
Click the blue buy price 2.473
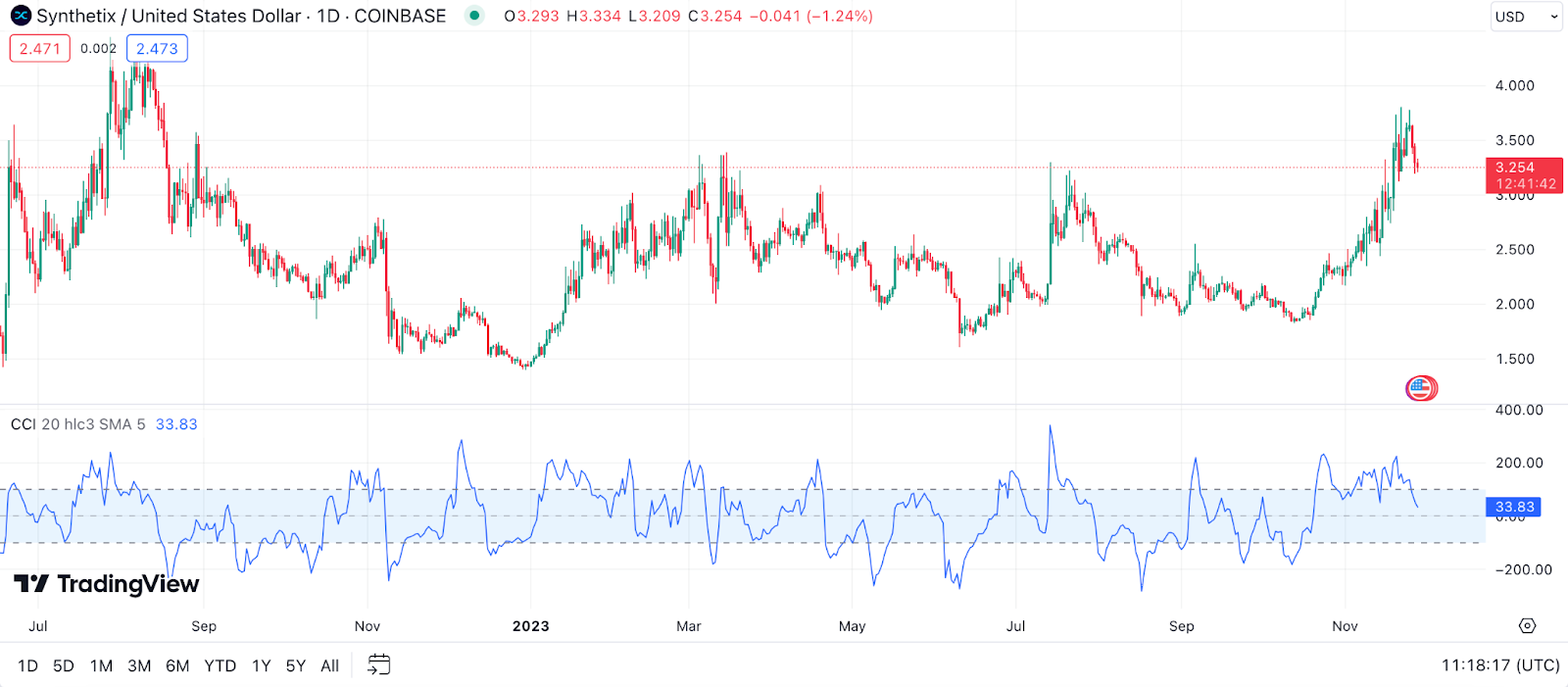pos(157,48)
